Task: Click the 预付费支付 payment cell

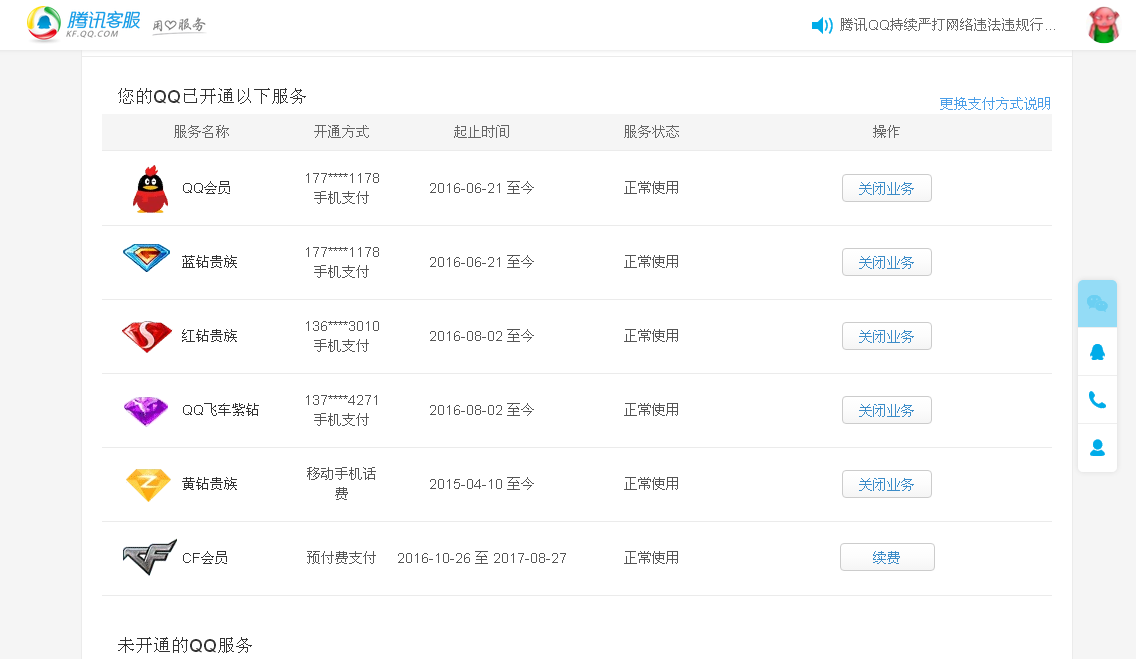Action: 341,558
